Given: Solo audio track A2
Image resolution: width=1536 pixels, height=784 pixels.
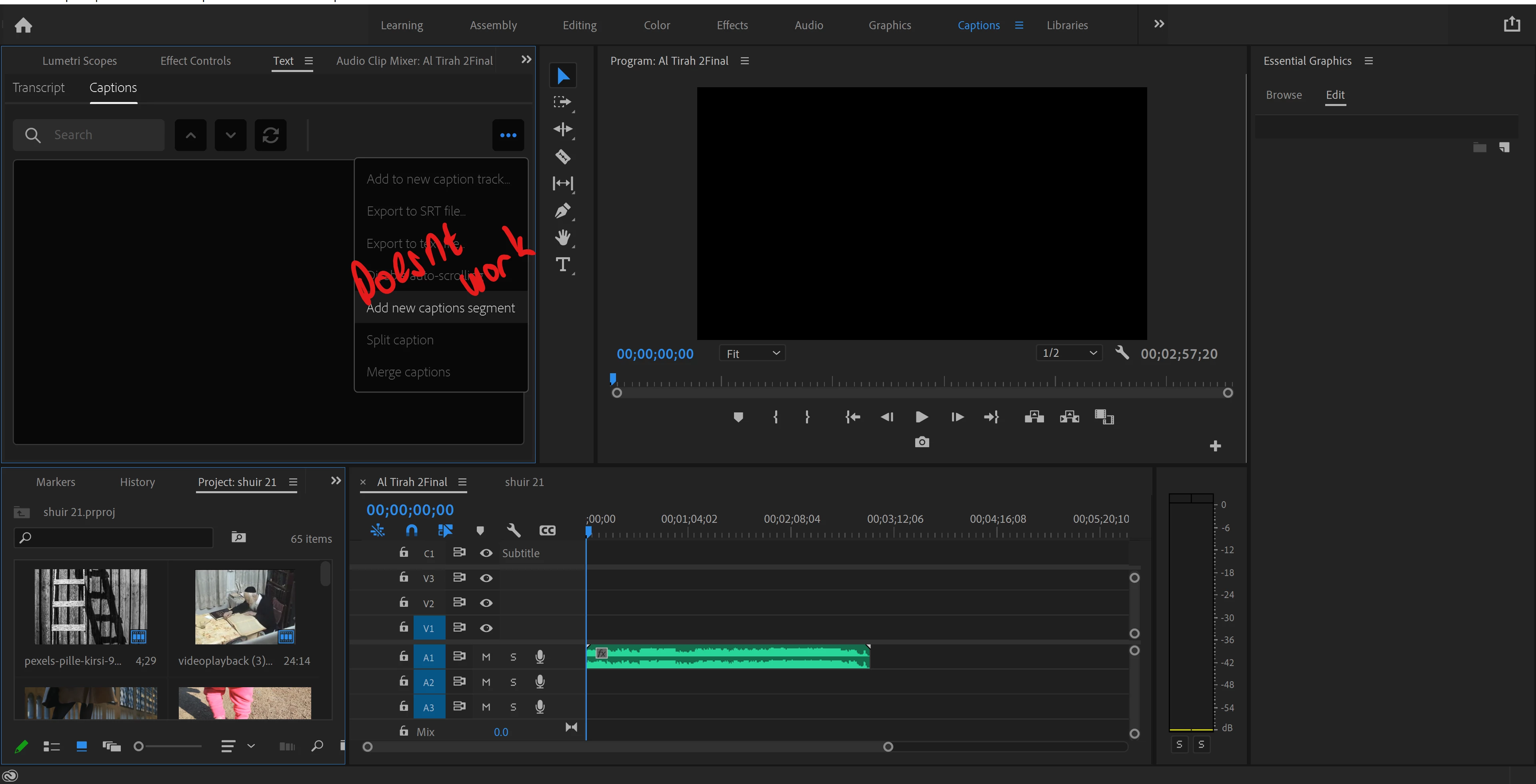Looking at the screenshot, I should coord(513,682).
